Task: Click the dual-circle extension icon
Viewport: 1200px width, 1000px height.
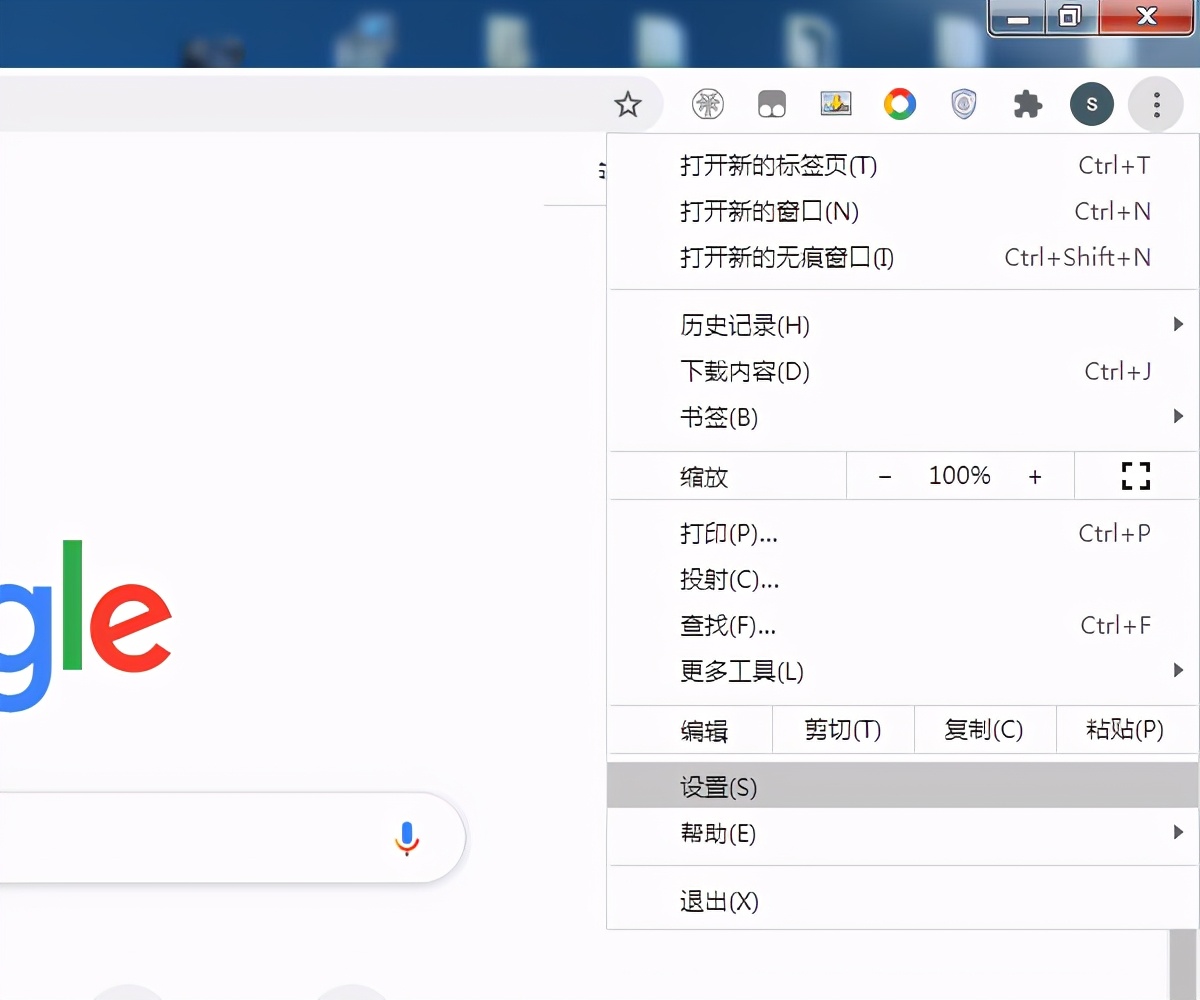Action: [x=772, y=103]
